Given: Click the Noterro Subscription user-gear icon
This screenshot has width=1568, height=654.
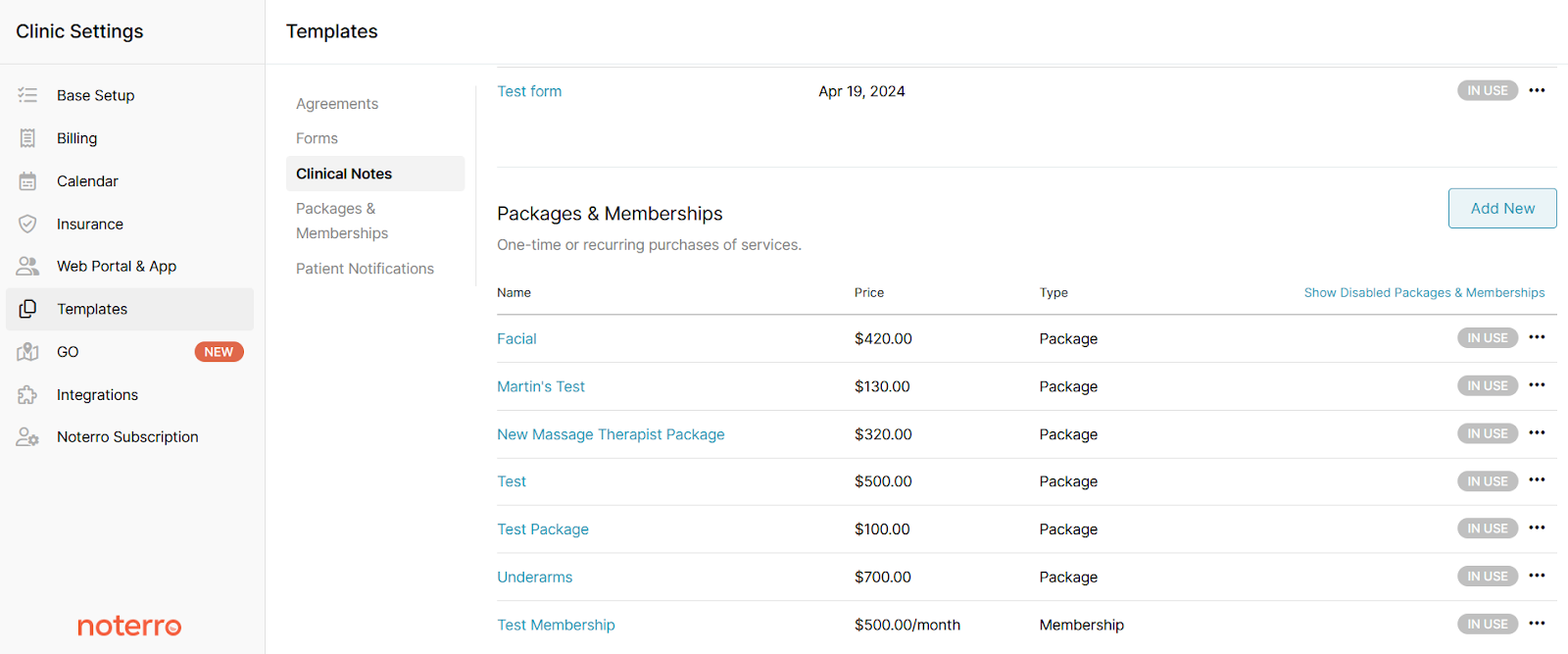Looking at the screenshot, I should [x=27, y=437].
